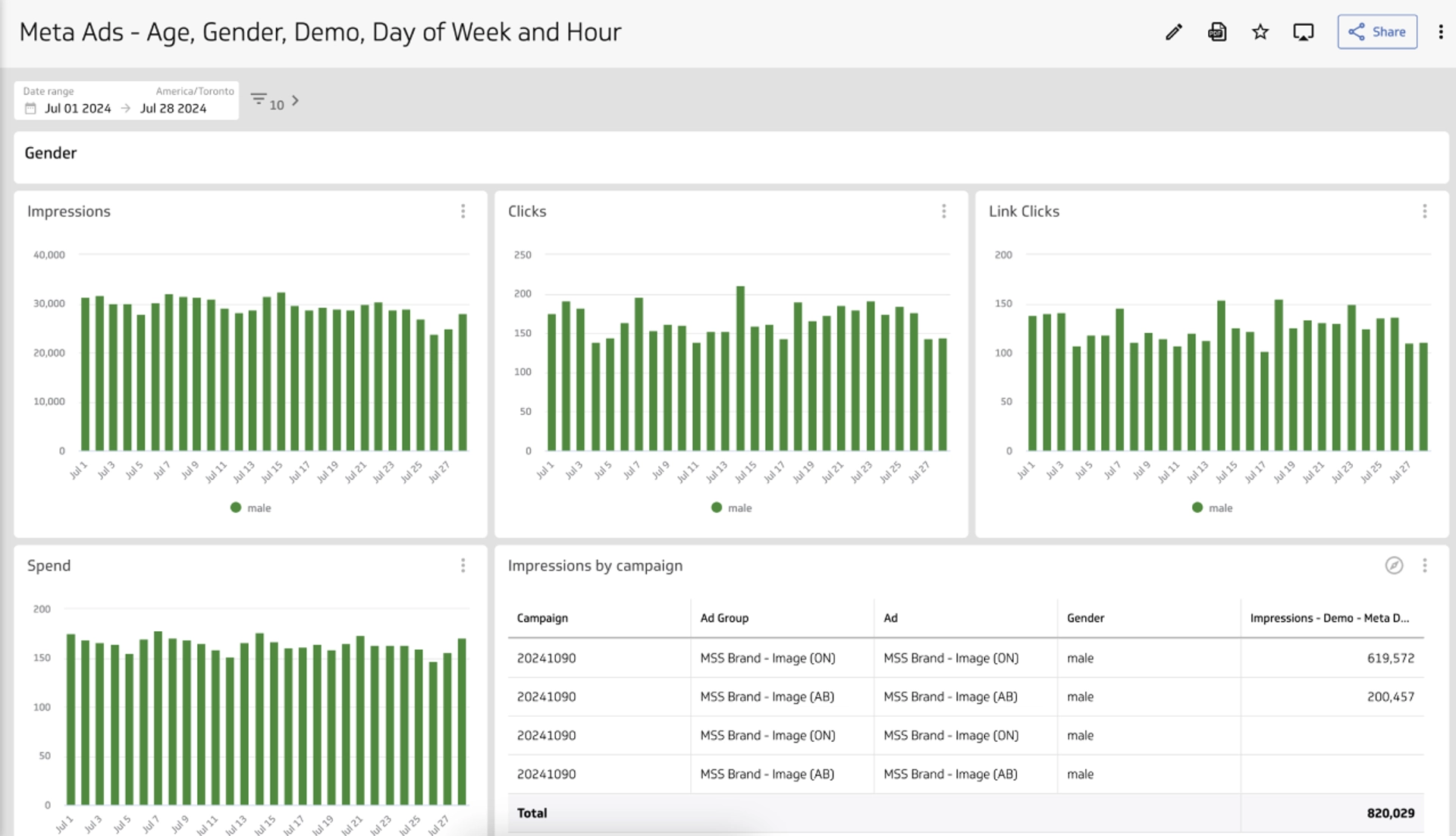Click the calendar icon in date range
The image size is (1456, 836).
coord(30,108)
